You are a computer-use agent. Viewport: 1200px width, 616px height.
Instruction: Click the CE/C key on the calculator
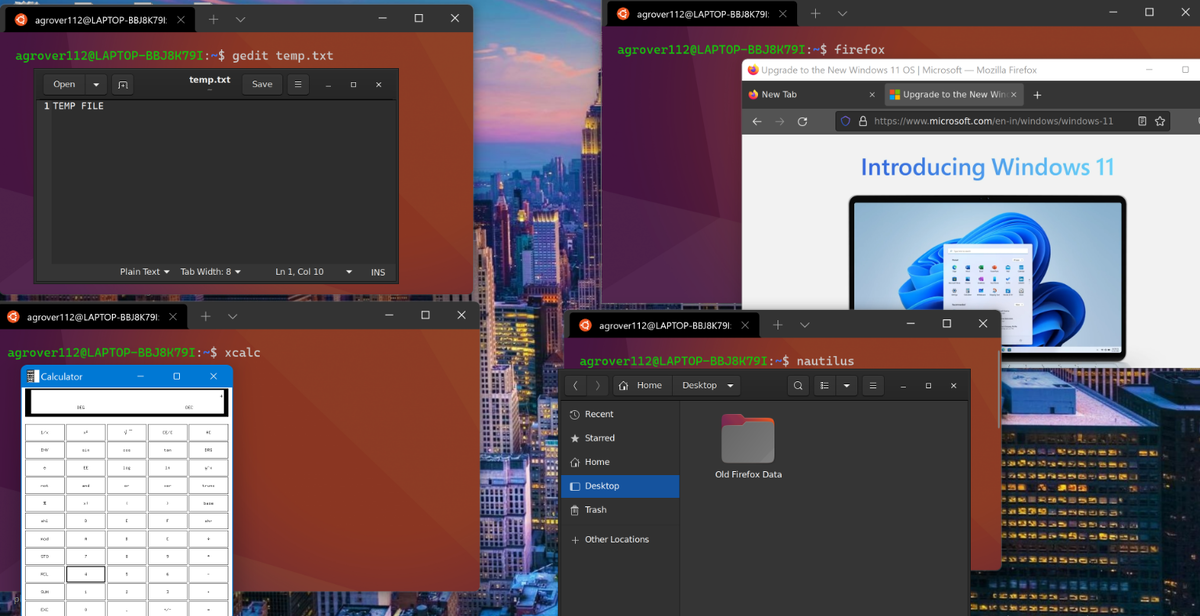coord(167,432)
